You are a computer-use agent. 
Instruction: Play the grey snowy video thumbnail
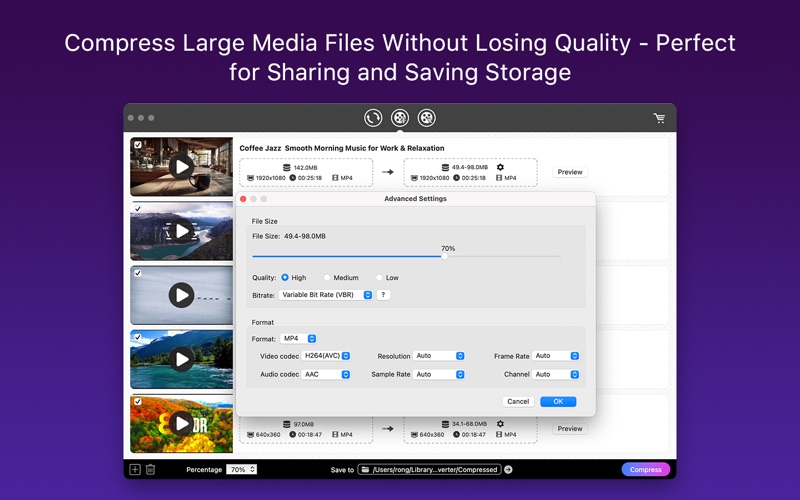(x=181, y=295)
